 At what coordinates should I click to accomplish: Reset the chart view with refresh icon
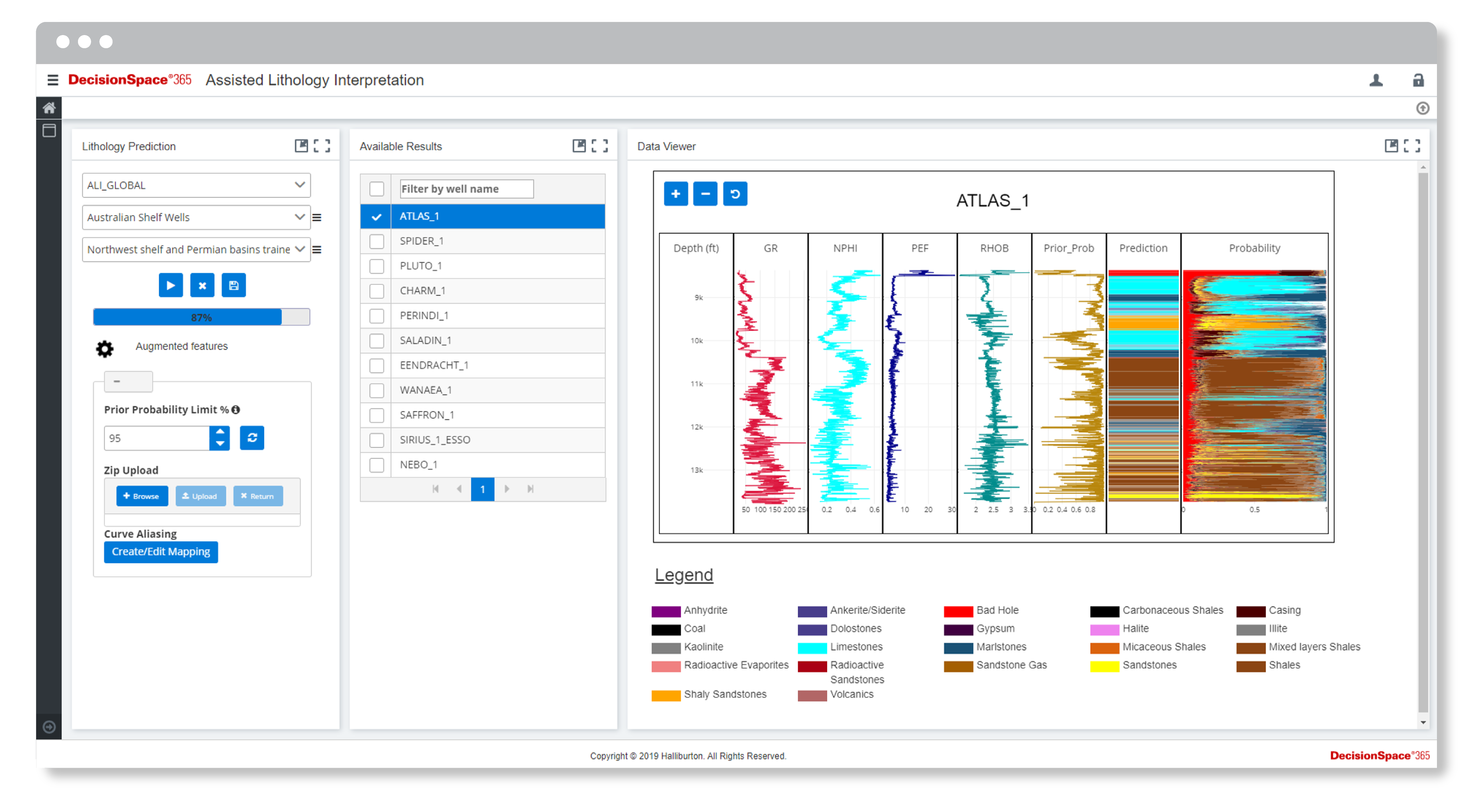(x=734, y=194)
